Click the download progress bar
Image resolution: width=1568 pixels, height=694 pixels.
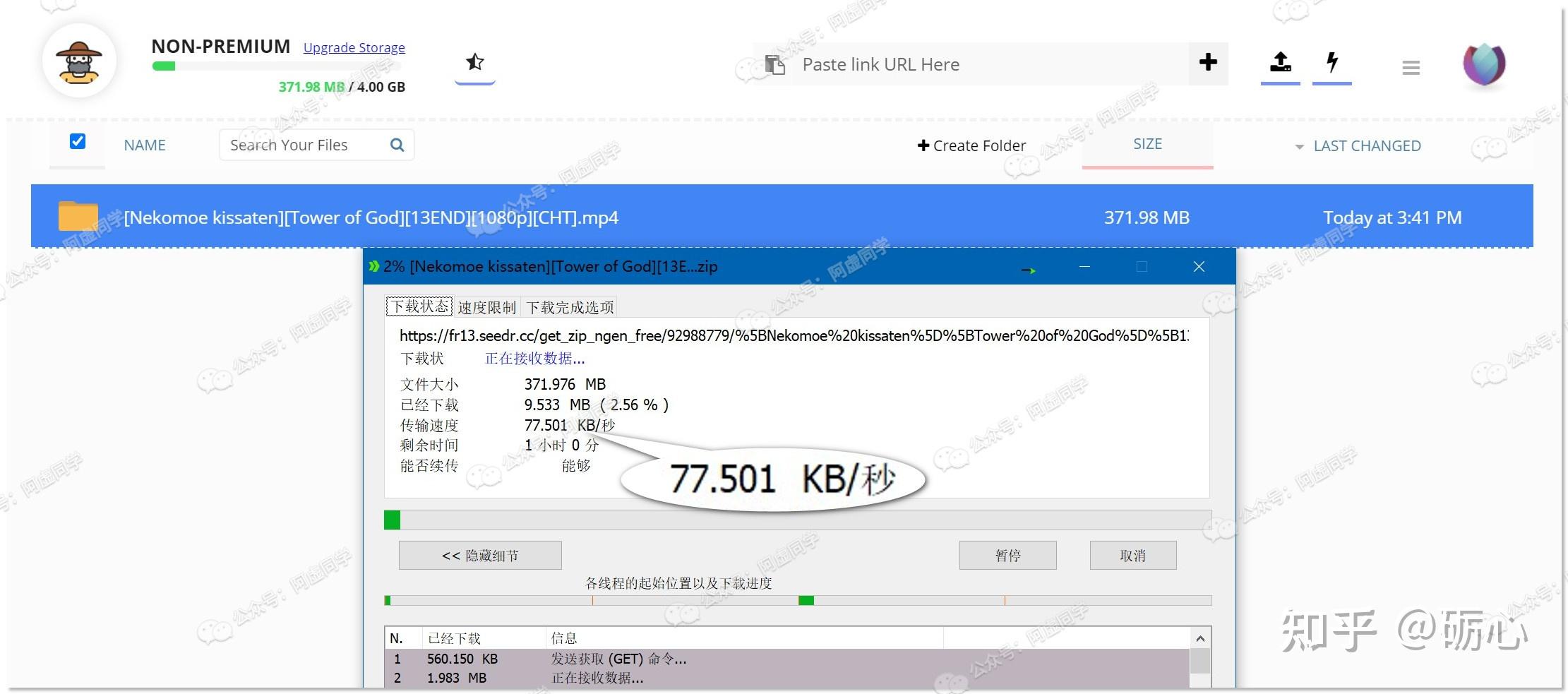798,520
